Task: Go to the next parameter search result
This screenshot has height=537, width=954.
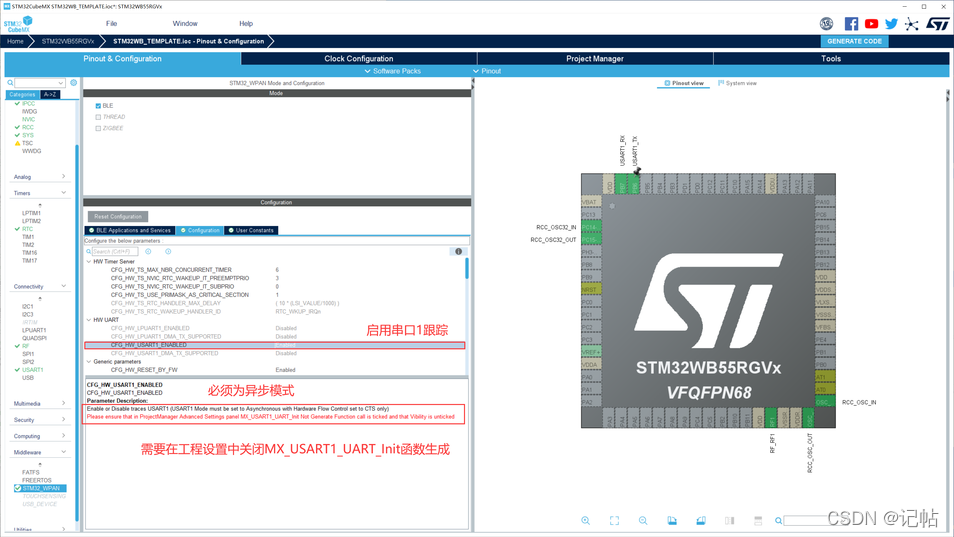Action: (x=168, y=251)
